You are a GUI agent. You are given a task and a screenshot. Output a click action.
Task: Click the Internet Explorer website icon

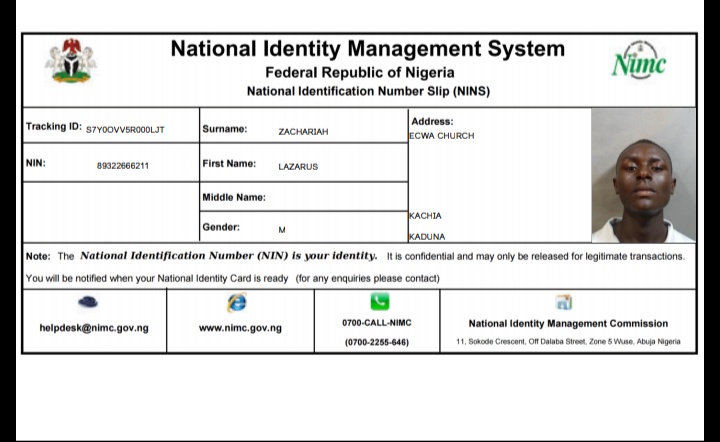(237, 302)
